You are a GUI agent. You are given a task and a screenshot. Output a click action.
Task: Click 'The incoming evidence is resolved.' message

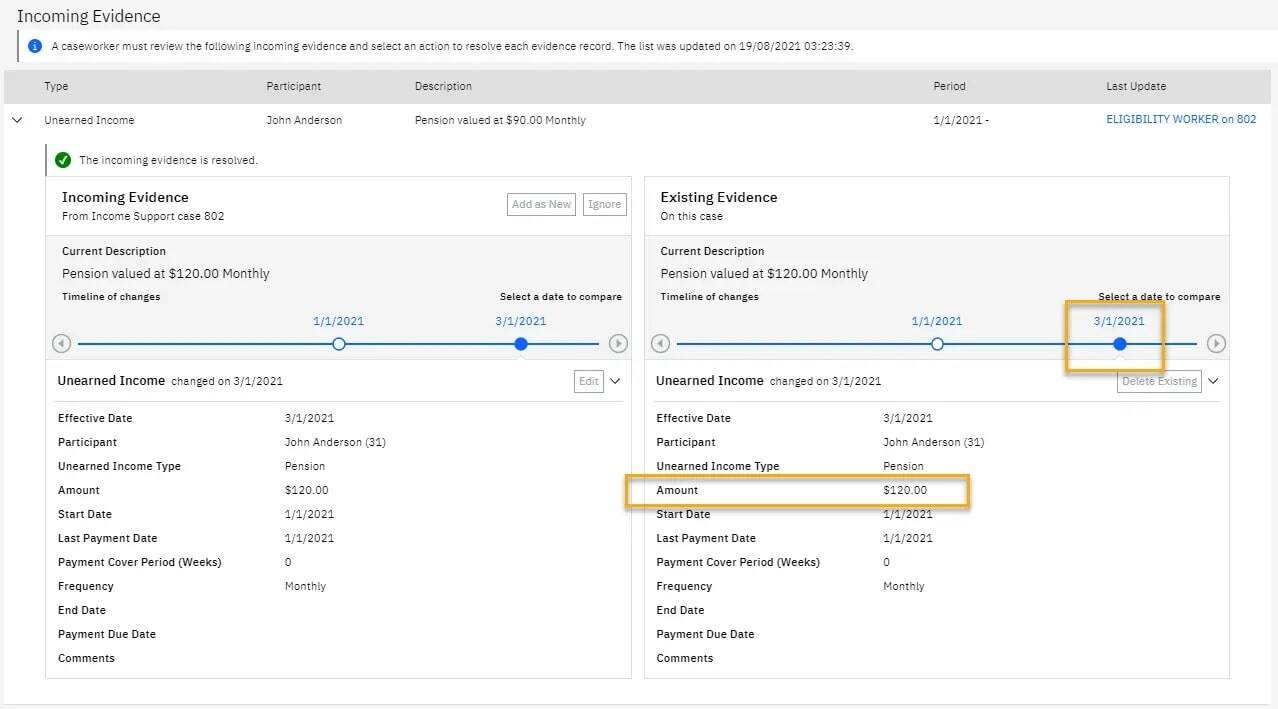(x=168, y=160)
